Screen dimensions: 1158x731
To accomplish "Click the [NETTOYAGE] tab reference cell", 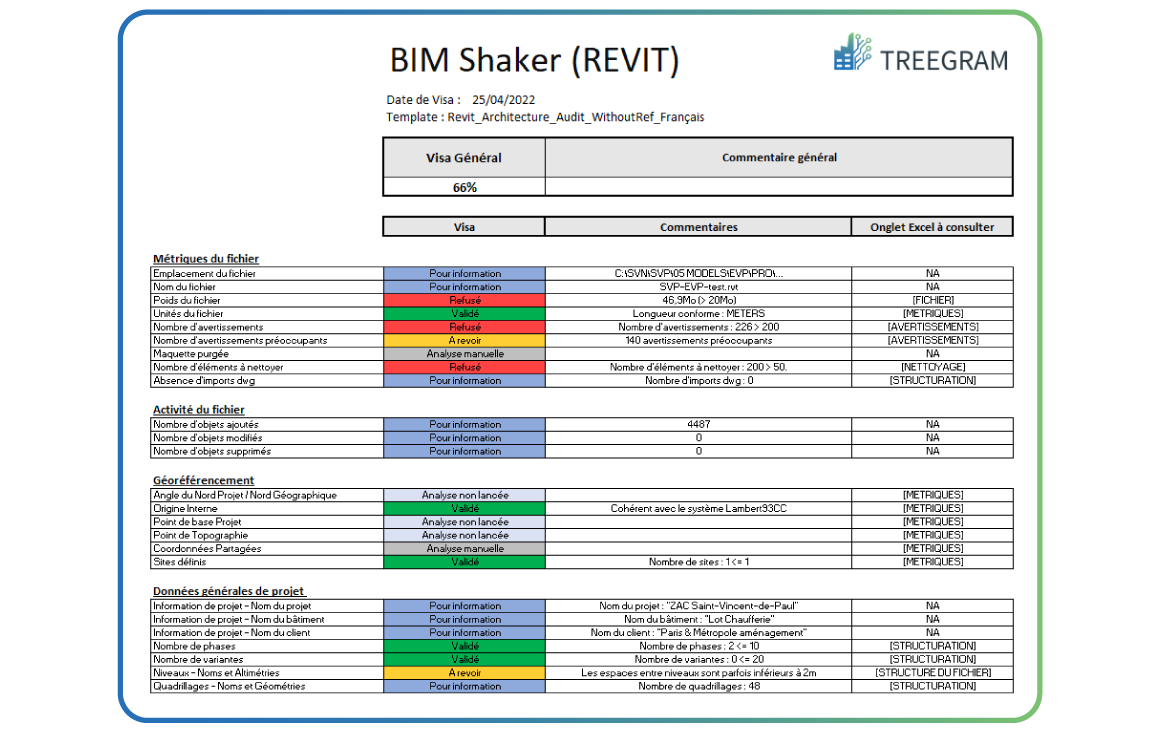I will coord(933,367).
